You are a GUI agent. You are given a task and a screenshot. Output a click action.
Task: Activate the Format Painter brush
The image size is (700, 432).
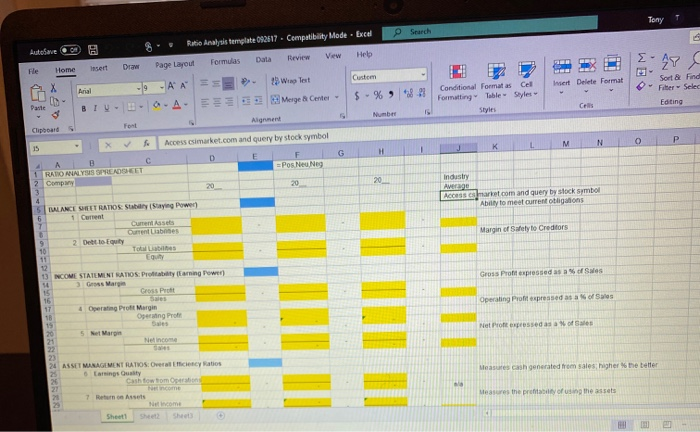55,115
